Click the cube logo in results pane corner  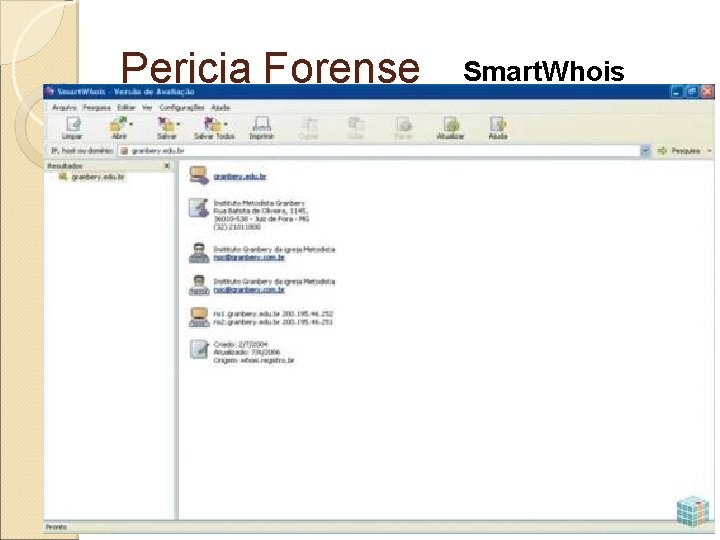(693, 511)
